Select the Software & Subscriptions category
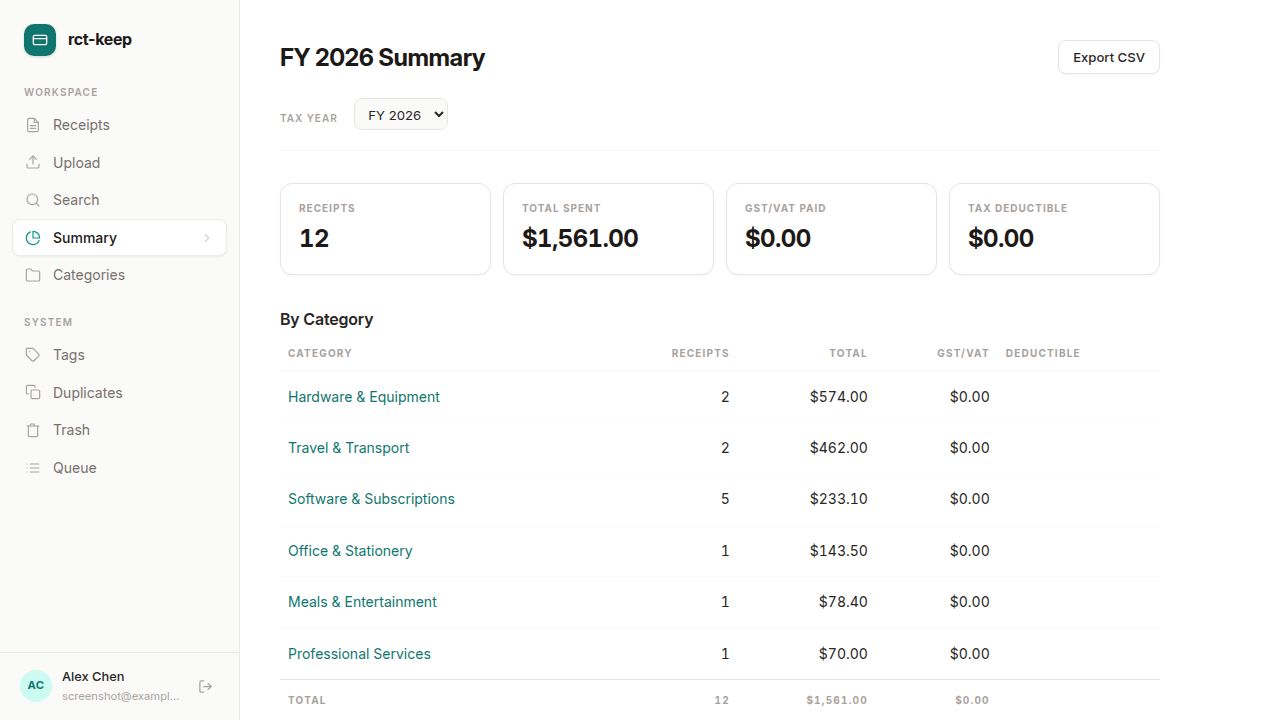 point(371,498)
